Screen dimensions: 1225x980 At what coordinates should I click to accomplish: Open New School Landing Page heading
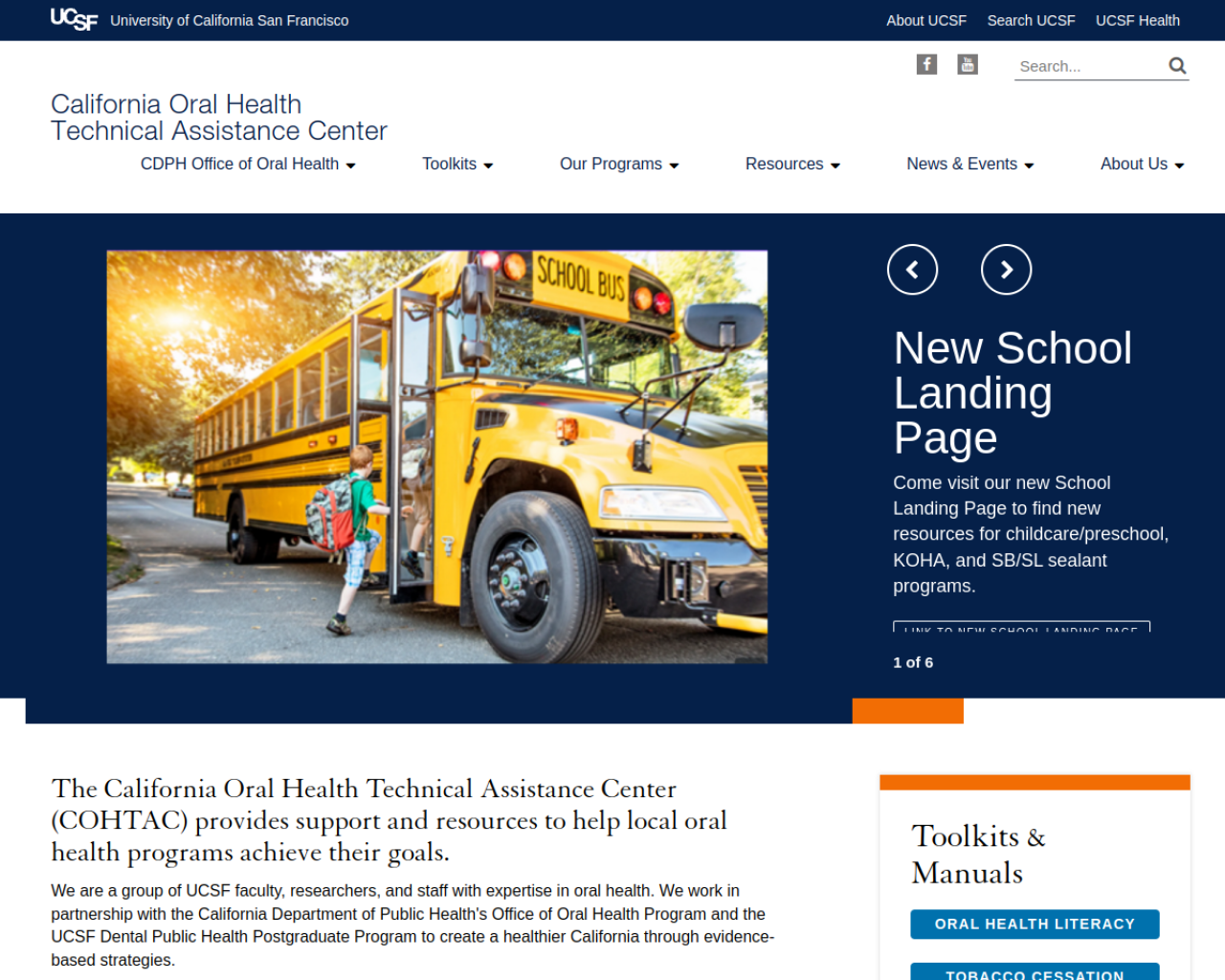pyautogui.click(x=1013, y=392)
